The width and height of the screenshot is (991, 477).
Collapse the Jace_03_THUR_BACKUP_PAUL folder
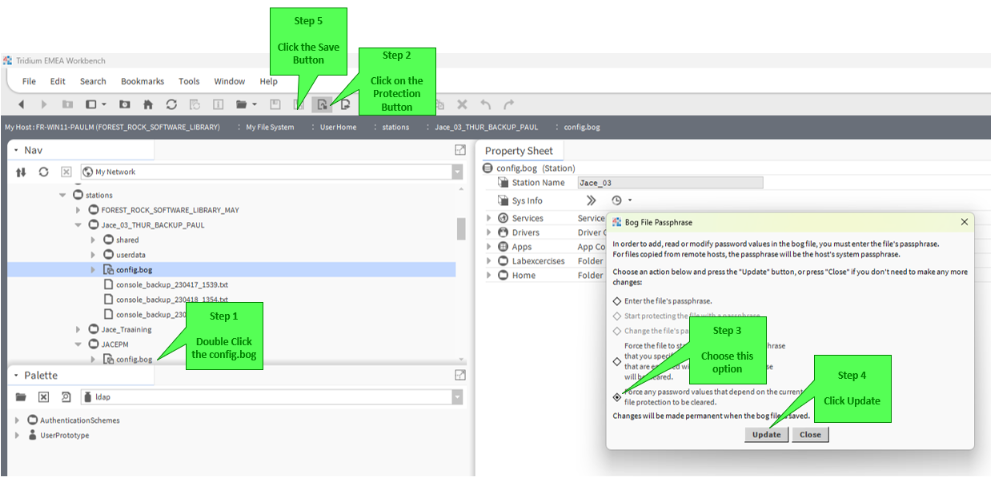[78, 225]
